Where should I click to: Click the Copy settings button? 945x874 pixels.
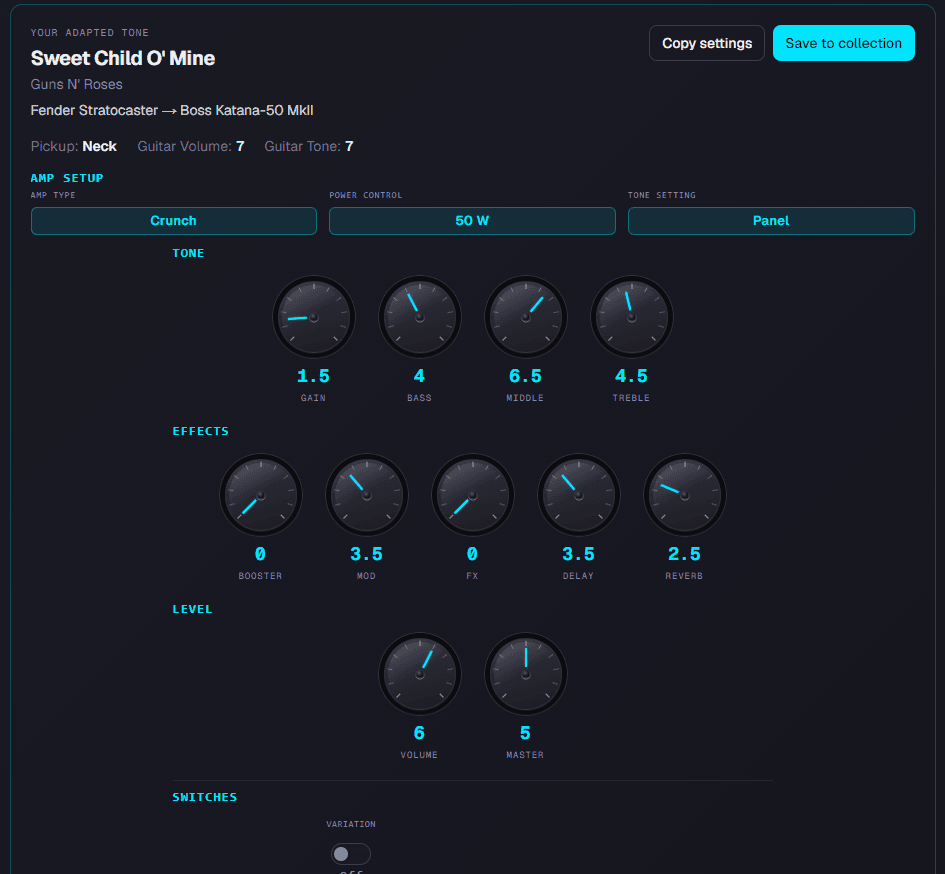point(706,43)
